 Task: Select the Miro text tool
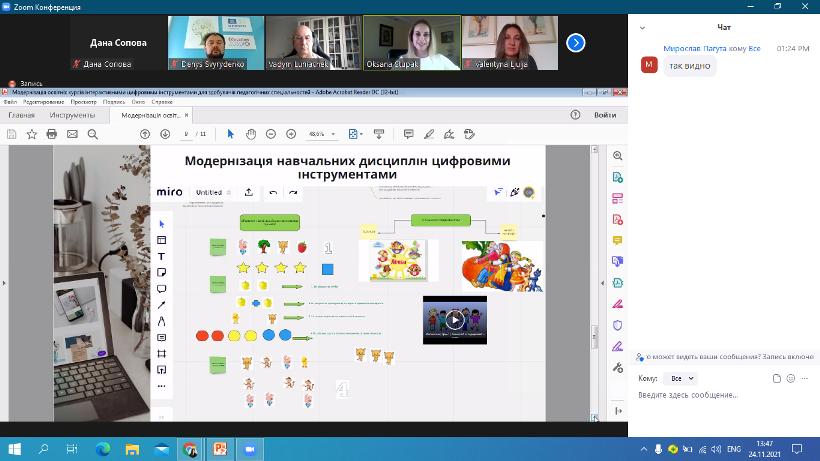[x=162, y=256]
